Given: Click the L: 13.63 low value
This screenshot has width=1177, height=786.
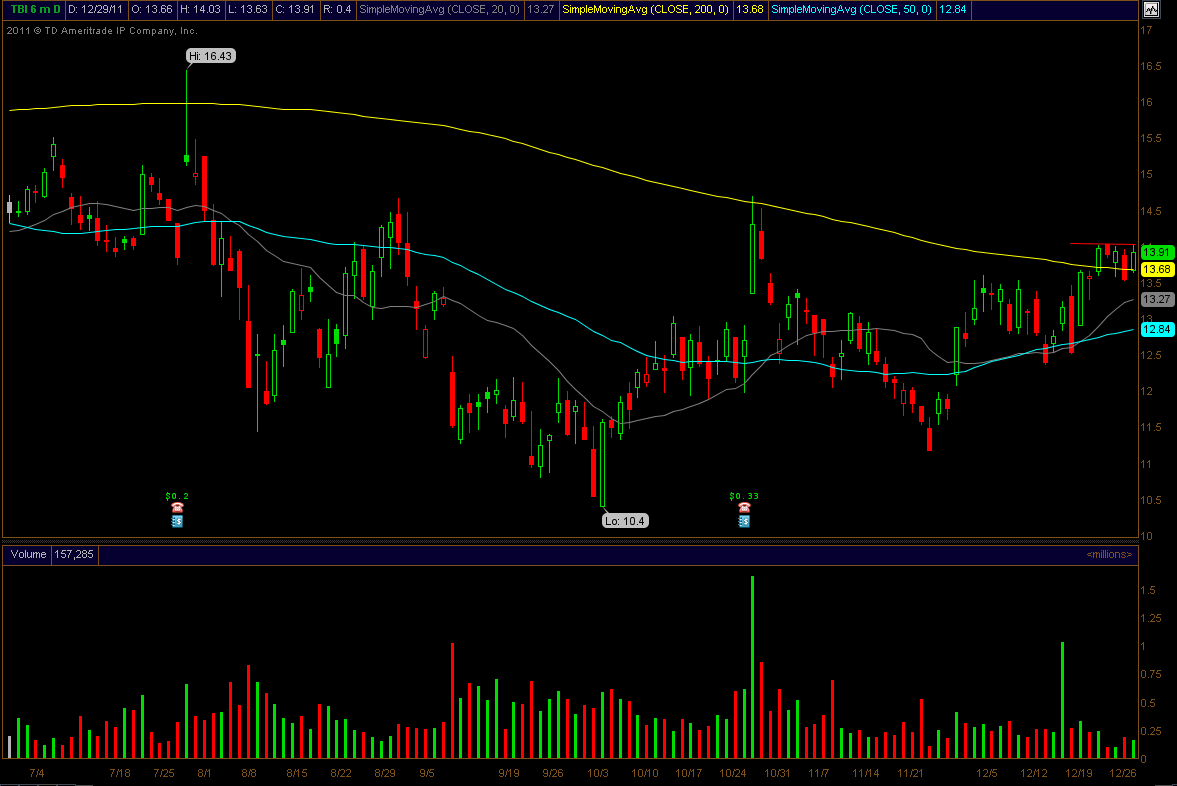Looking at the screenshot, I should (248, 9).
